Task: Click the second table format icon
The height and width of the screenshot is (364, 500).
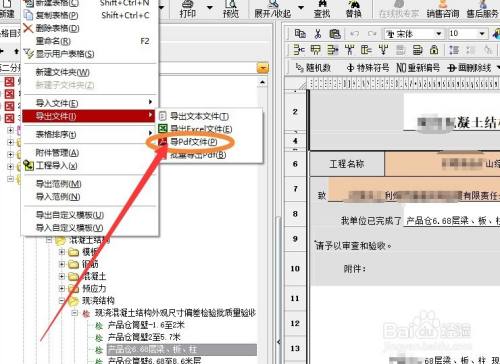Action: click(x=315, y=50)
